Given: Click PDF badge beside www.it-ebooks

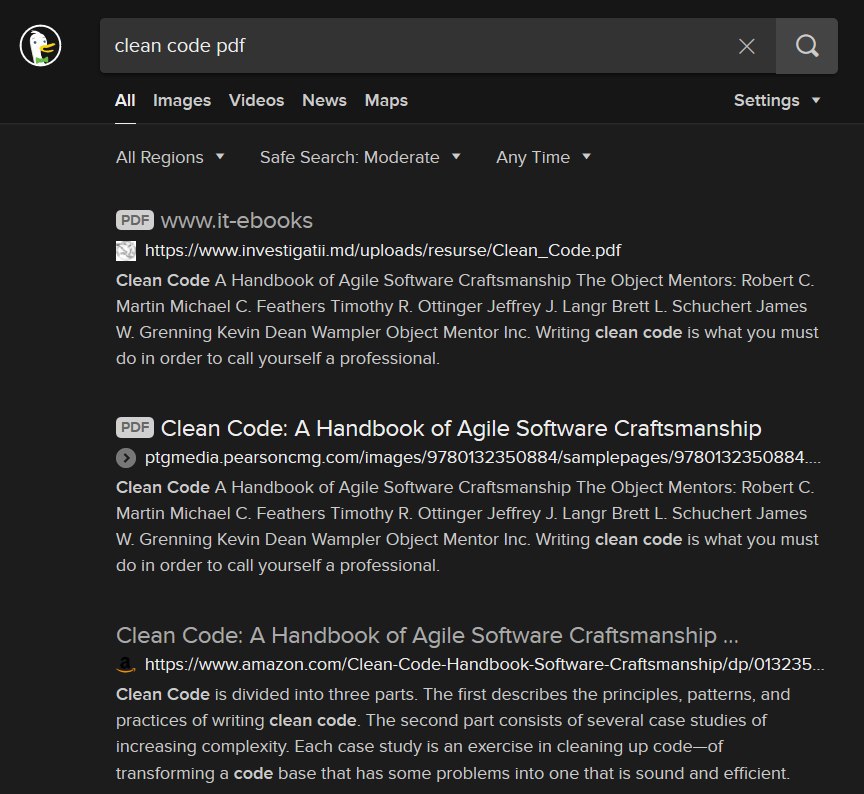Looking at the screenshot, I should (x=135, y=220).
